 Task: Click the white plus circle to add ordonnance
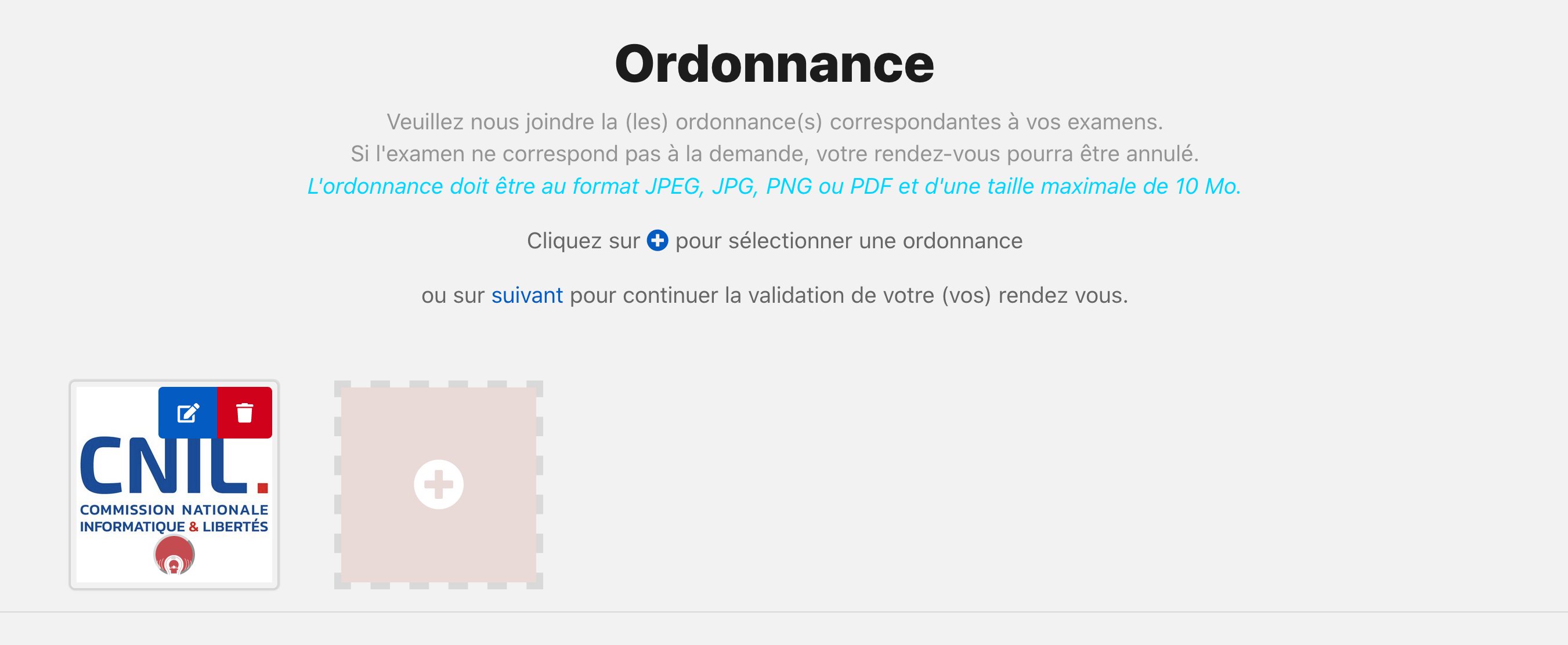tap(438, 484)
